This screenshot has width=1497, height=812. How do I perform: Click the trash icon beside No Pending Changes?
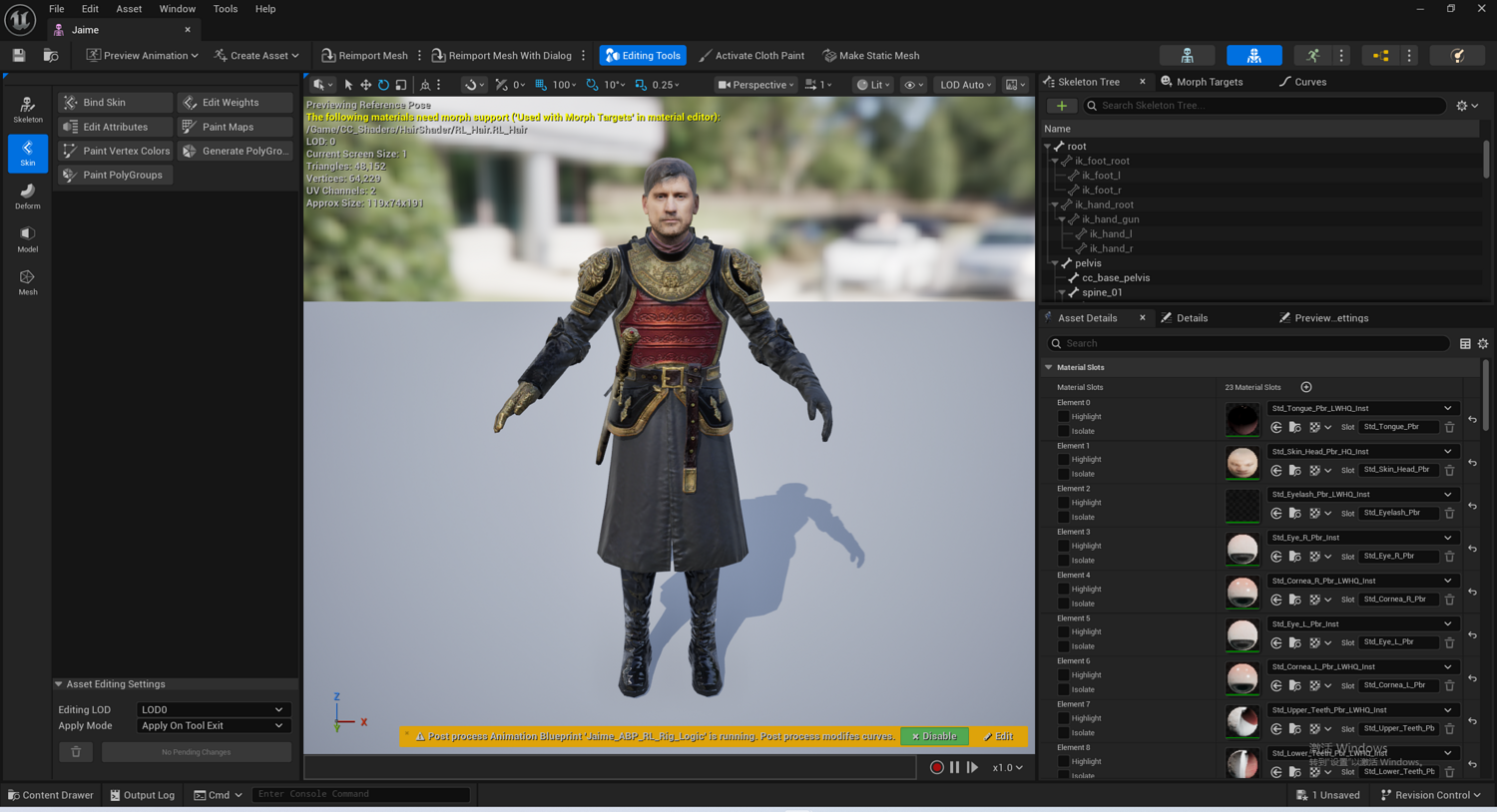pyautogui.click(x=76, y=752)
